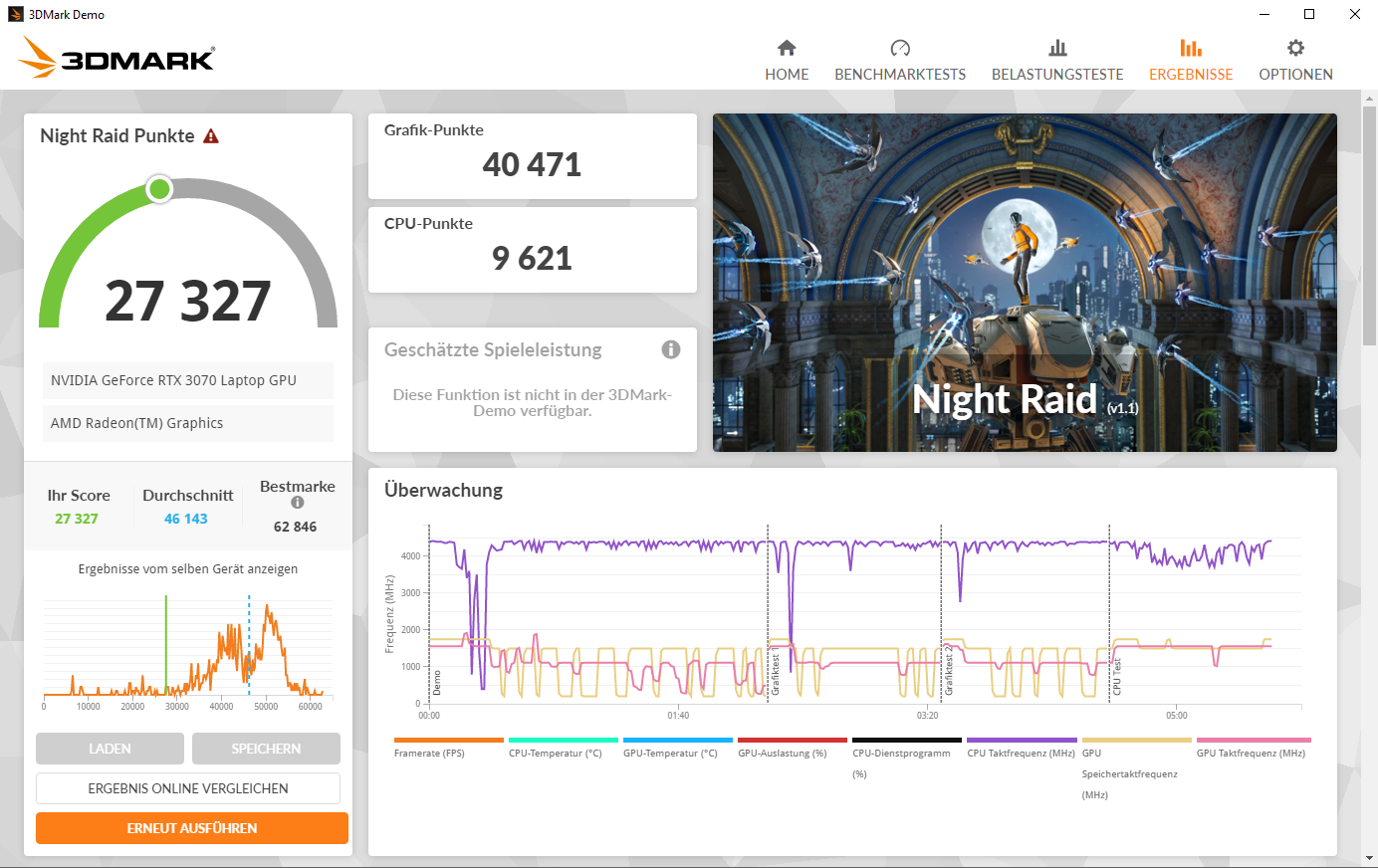Click the Night Raid Punkte heading
The image size is (1378, 868).
click(x=117, y=135)
